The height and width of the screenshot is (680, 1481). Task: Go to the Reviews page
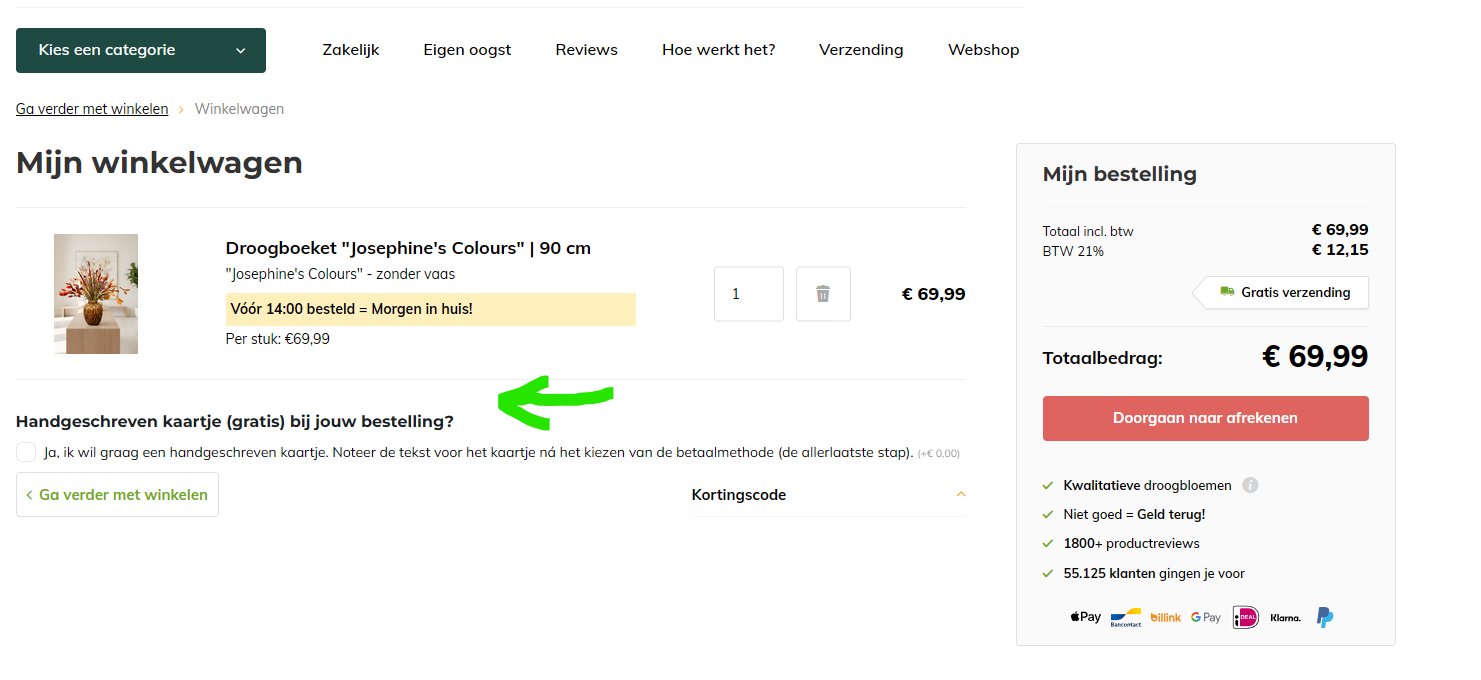pyautogui.click(x=586, y=50)
